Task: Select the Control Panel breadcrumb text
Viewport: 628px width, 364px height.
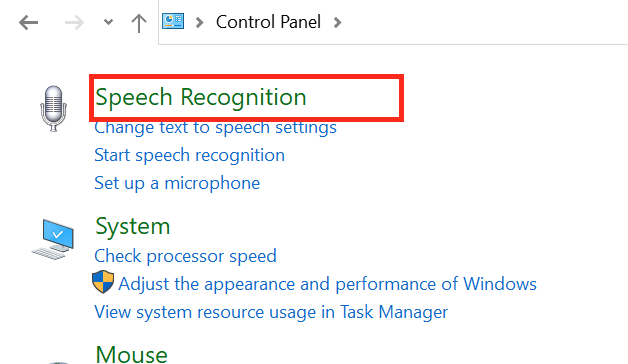Action: coord(268,22)
